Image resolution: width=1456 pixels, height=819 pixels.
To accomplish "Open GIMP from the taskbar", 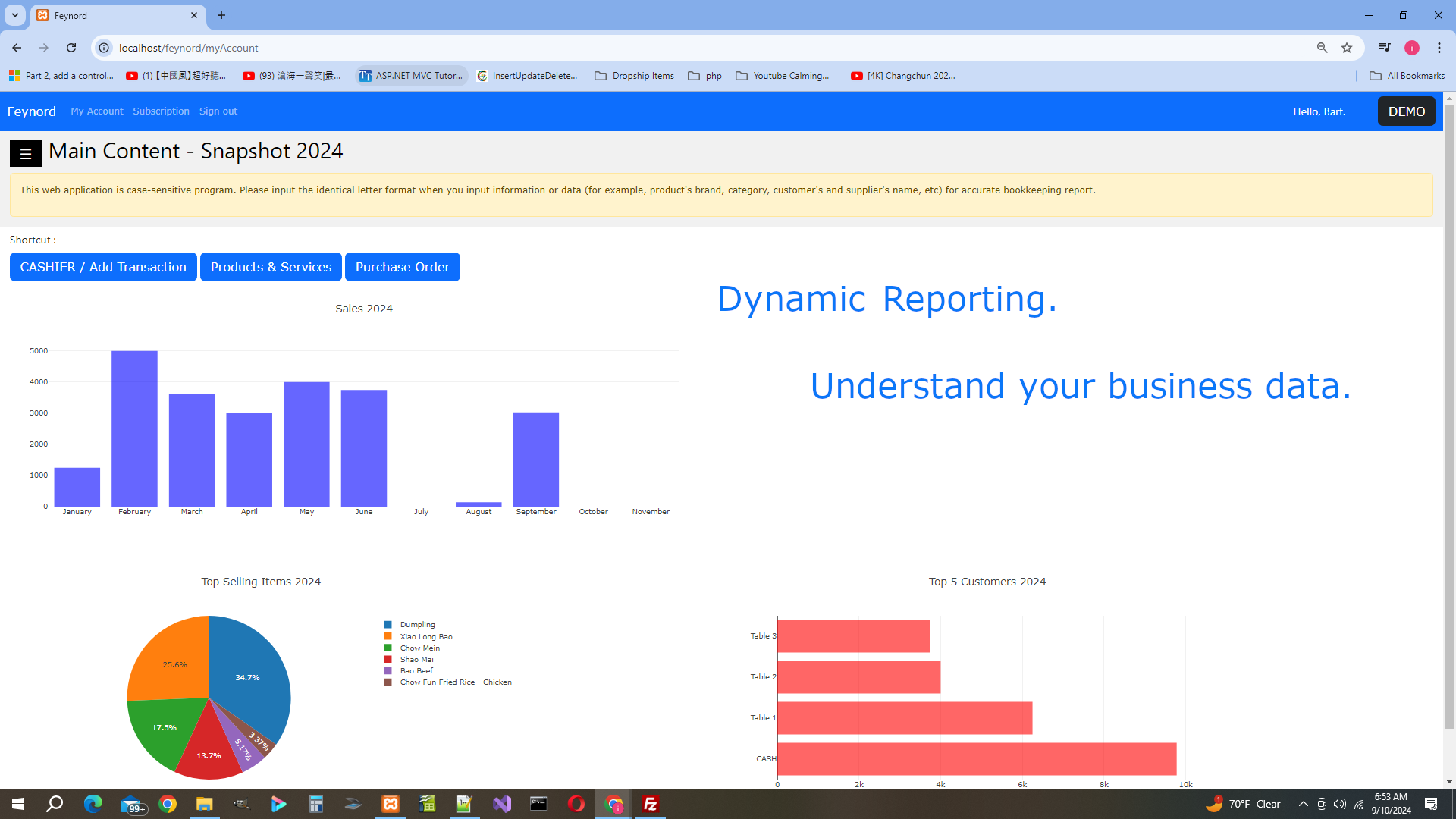I will [241, 804].
